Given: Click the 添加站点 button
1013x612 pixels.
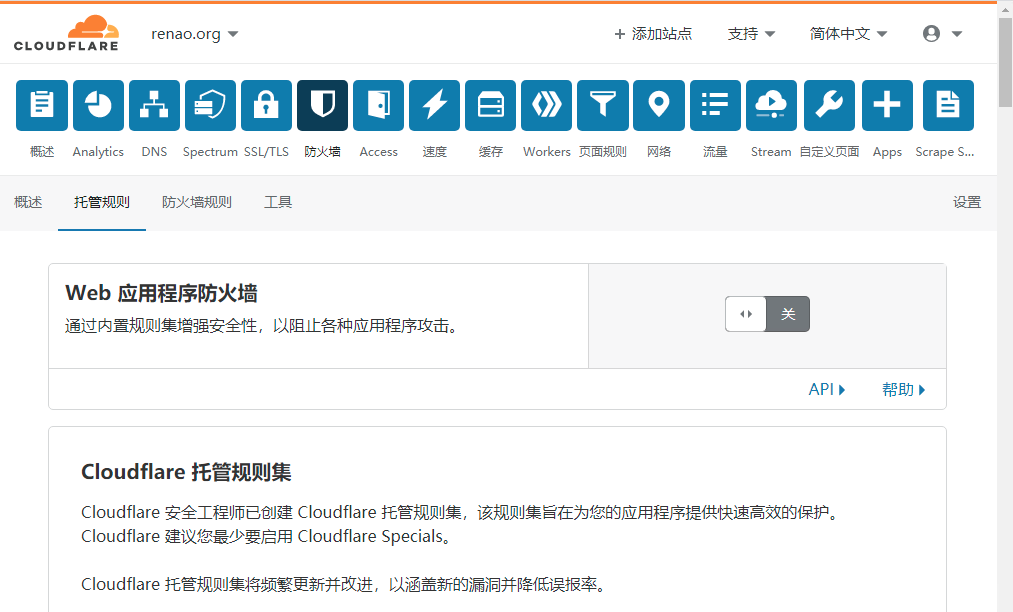Looking at the screenshot, I should pyautogui.click(x=652, y=34).
